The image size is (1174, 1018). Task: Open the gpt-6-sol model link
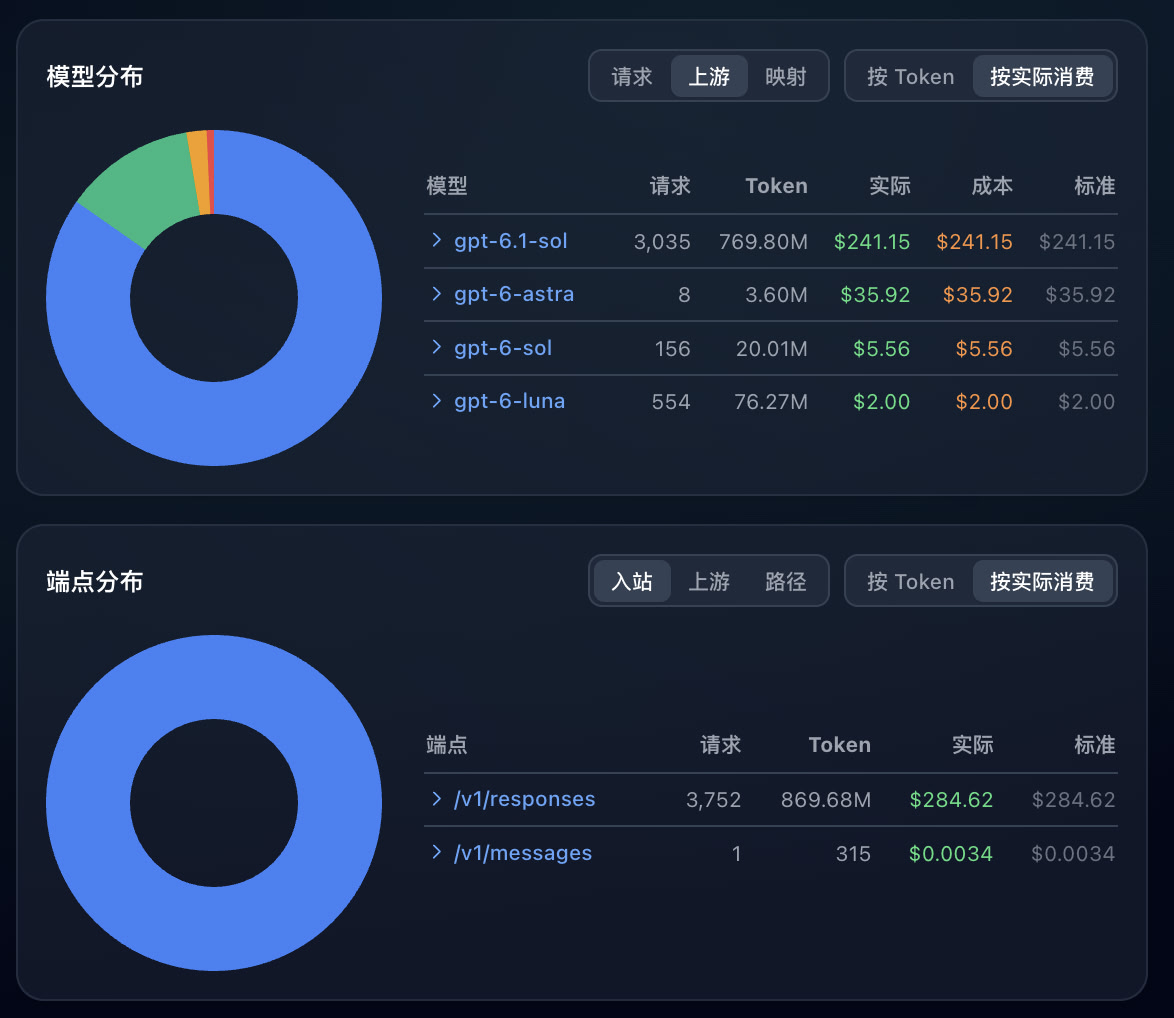point(503,348)
